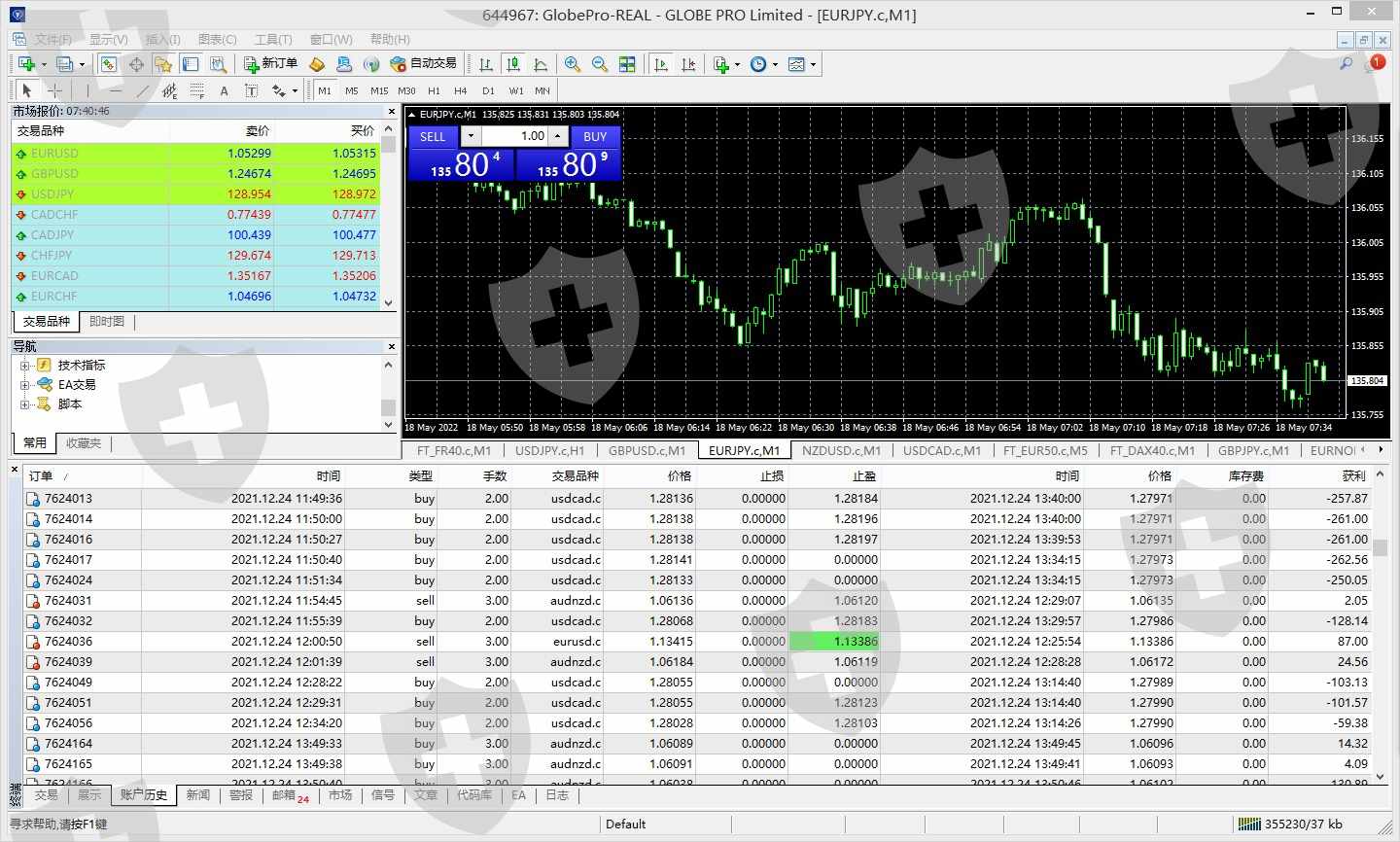Zoom in on the chart
Viewport: 1400px width, 842px height.
(573, 64)
